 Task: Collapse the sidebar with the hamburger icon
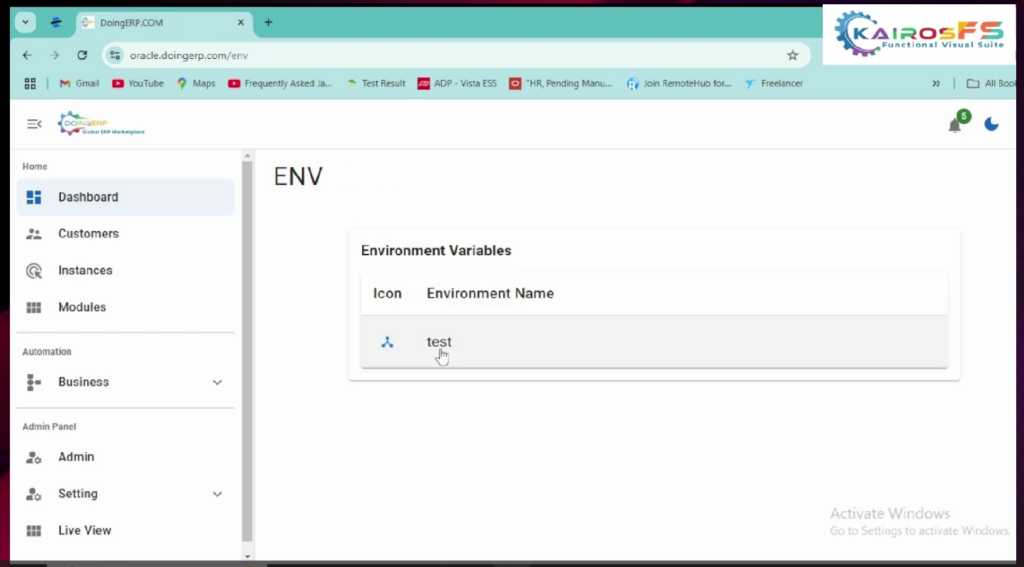[x=34, y=124]
